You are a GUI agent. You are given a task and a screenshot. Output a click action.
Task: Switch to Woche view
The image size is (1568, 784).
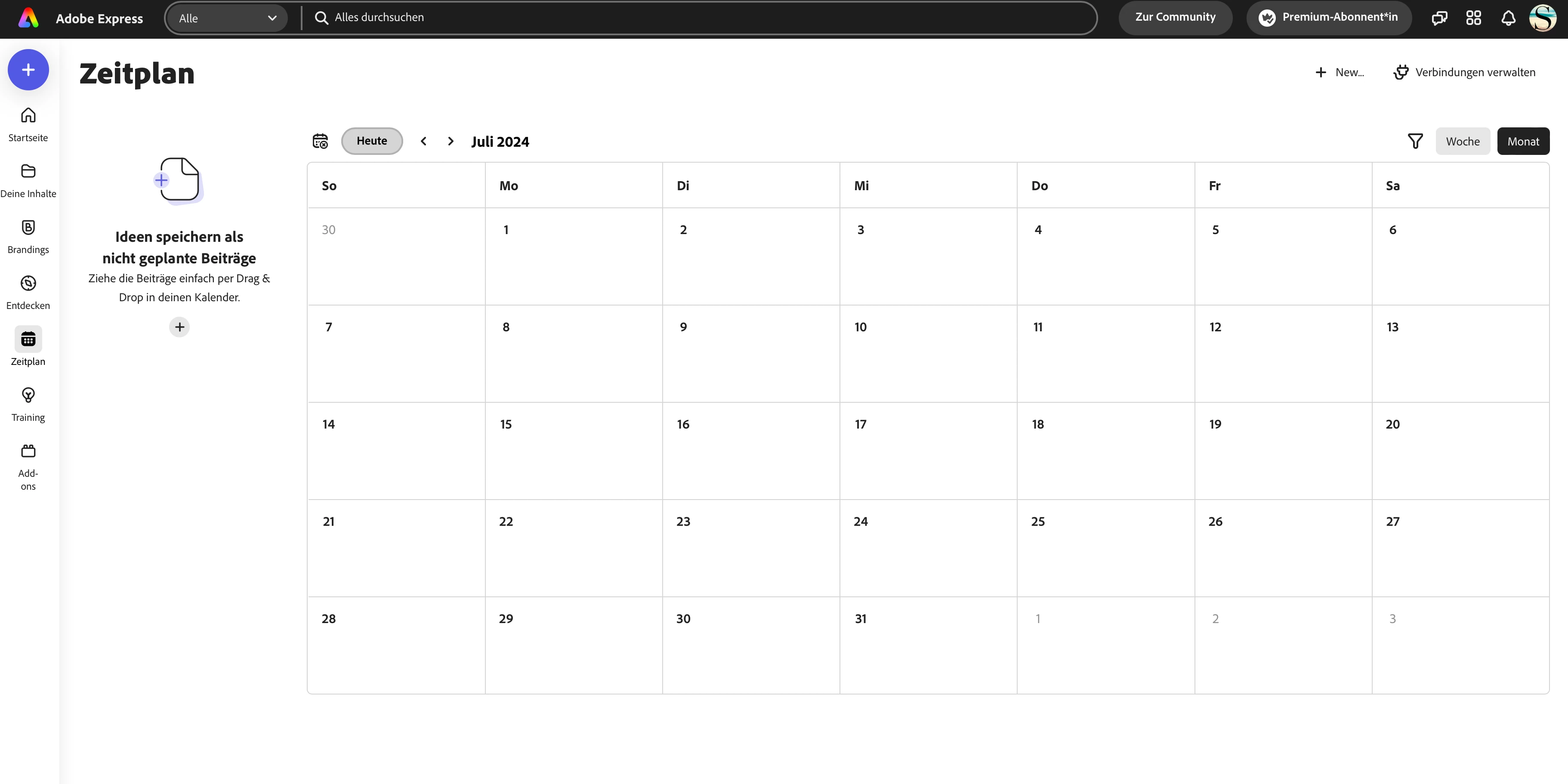[1462, 141]
